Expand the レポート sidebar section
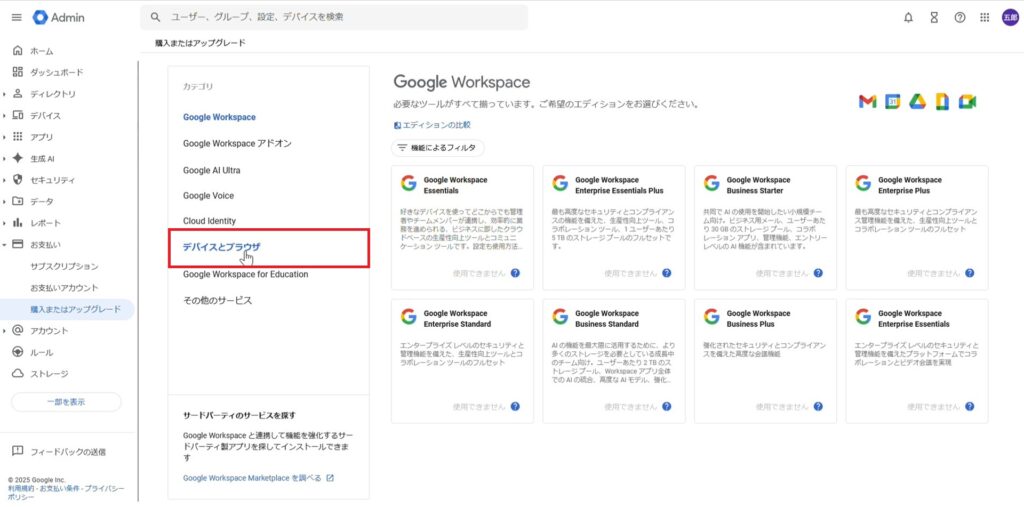 tap(5, 223)
